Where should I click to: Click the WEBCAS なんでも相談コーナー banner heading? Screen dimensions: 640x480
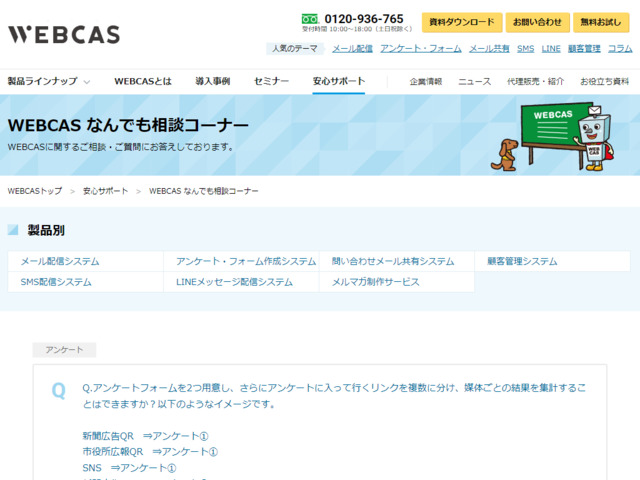(128, 125)
